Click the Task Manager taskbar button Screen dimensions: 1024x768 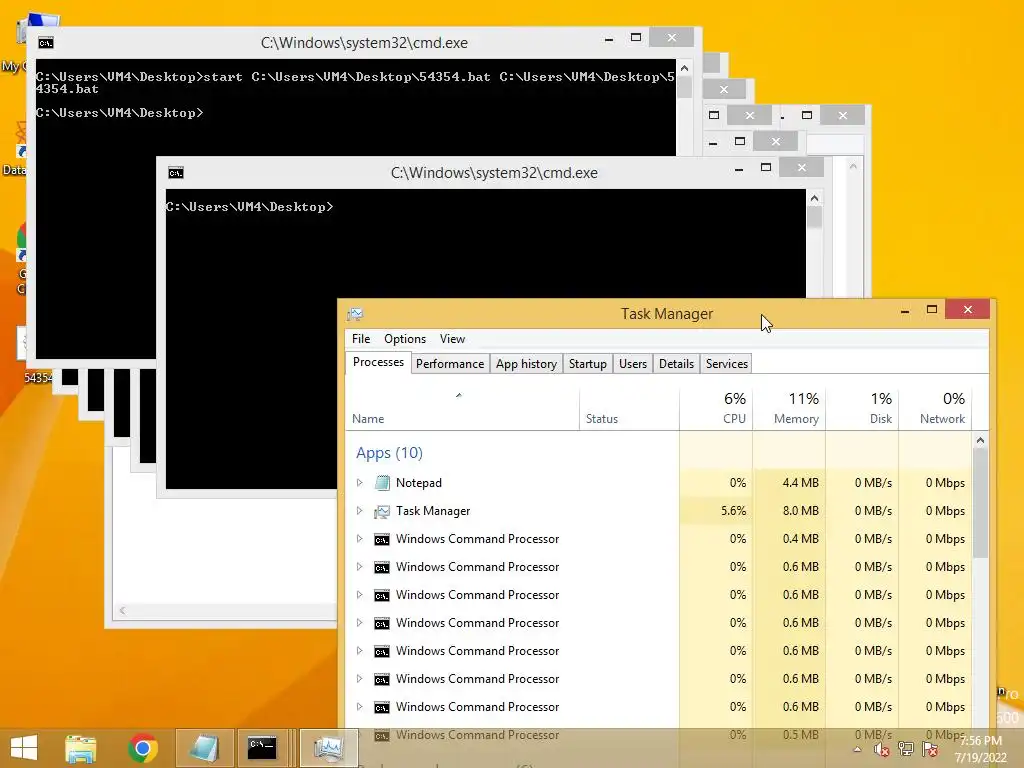(328, 748)
